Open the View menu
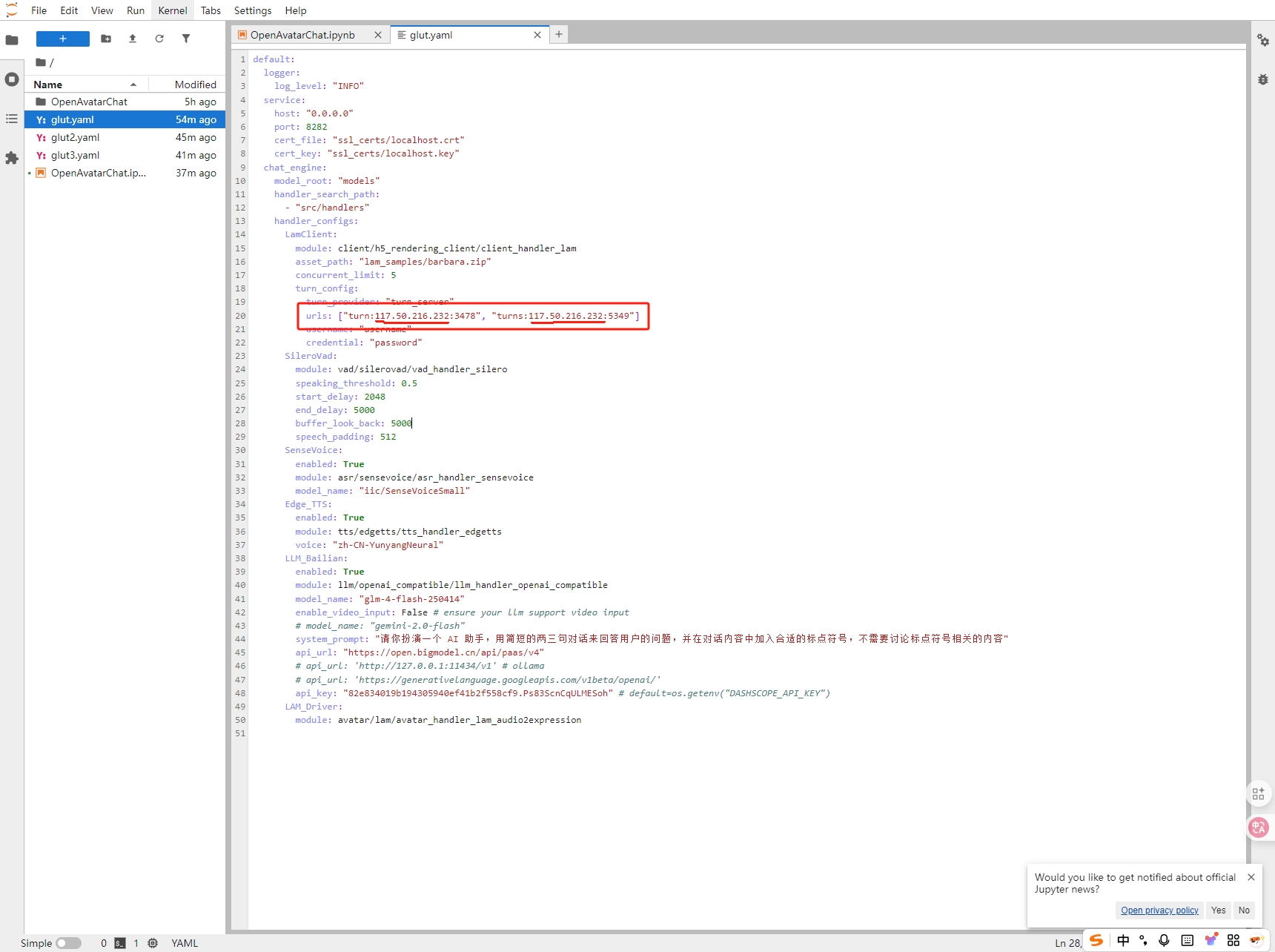The width and height of the screenshot is (1275, 952). coord(102,10)
